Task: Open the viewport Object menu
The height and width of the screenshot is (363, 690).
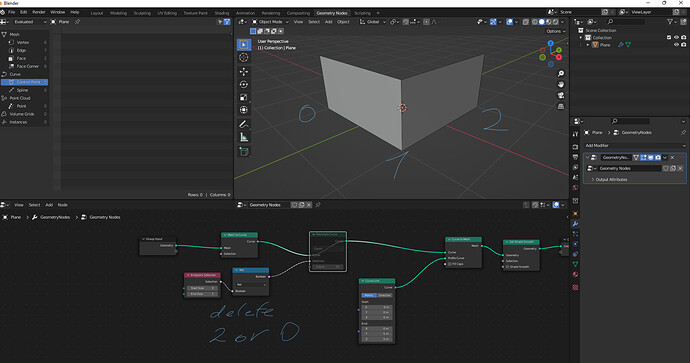Action: point(343,22)
